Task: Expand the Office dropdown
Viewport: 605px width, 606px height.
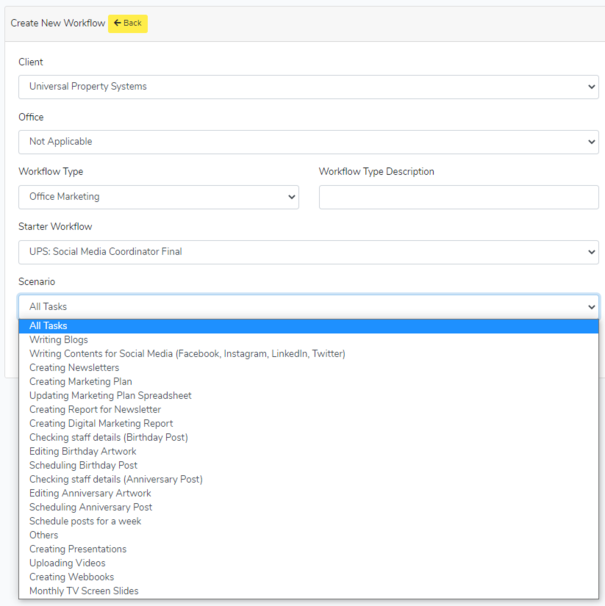Action: [308, 142]
